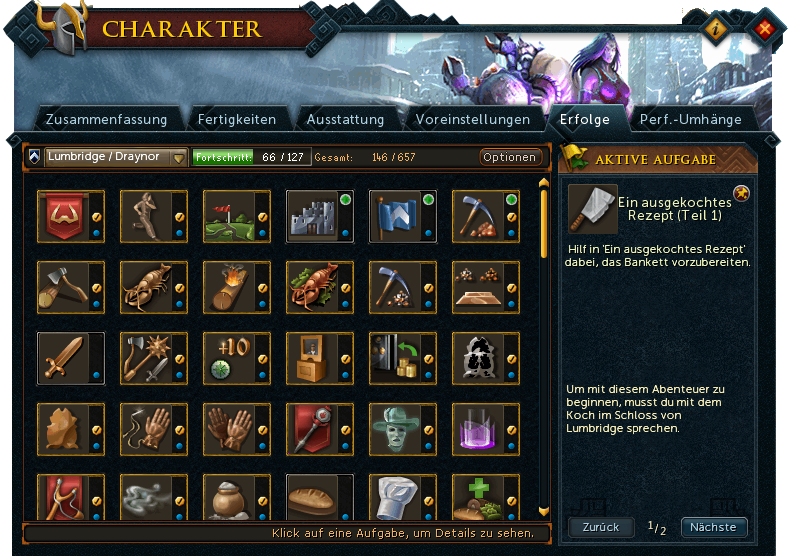
Task: Switch to the Fertigkeiten tab
Action: (237, 120)
